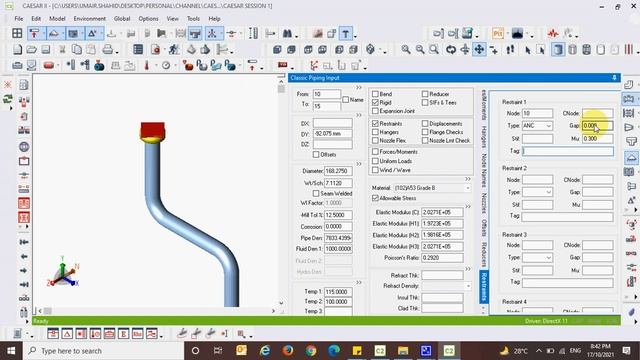Expand chevron beside From/To section
Viewport: 640px width, 360px height.
[359, 88]
